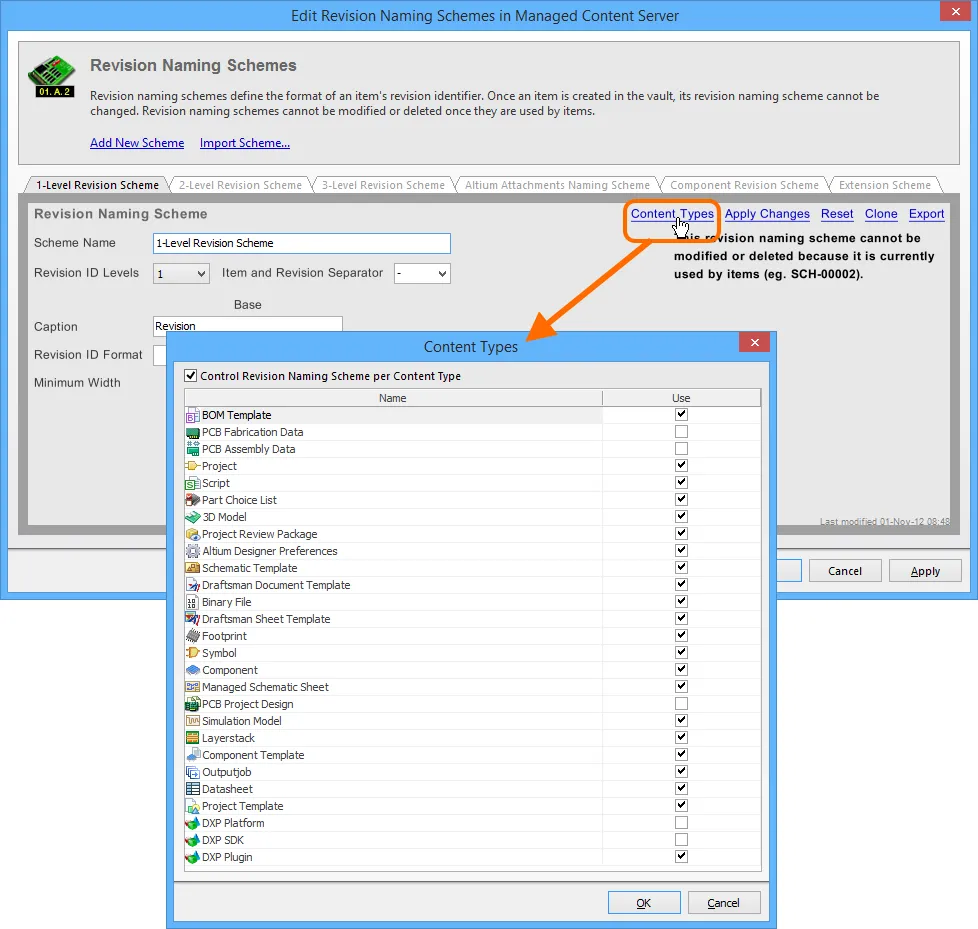
Task: Select the 1-Level Revision Scheme tab
Action: (97, 185)
